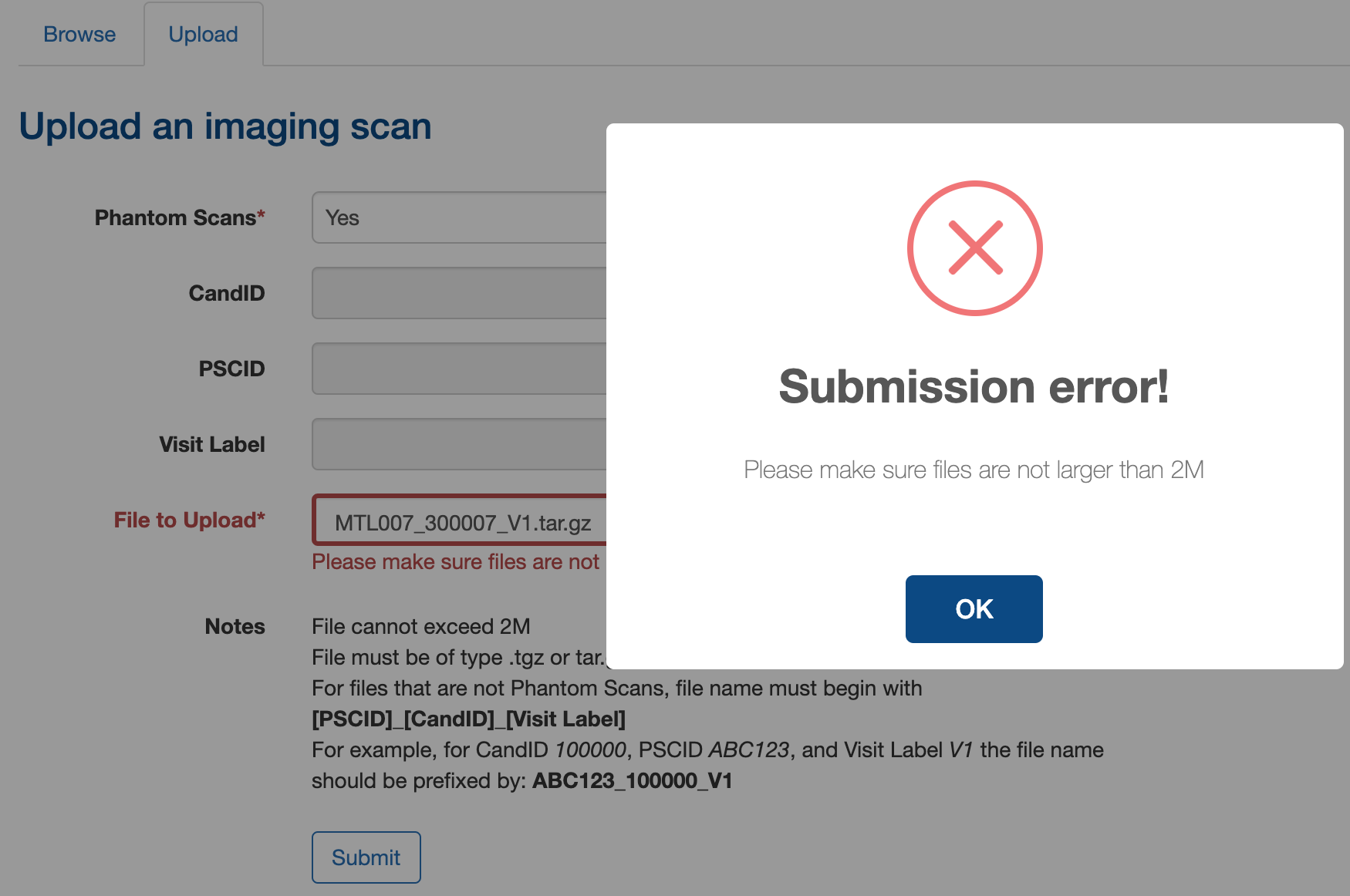Image resolution: width=1350 pixels, height=896 pixels.
Task: Click the red file size warning under file field
Action: pyautogui.click(x=456, y=561)
